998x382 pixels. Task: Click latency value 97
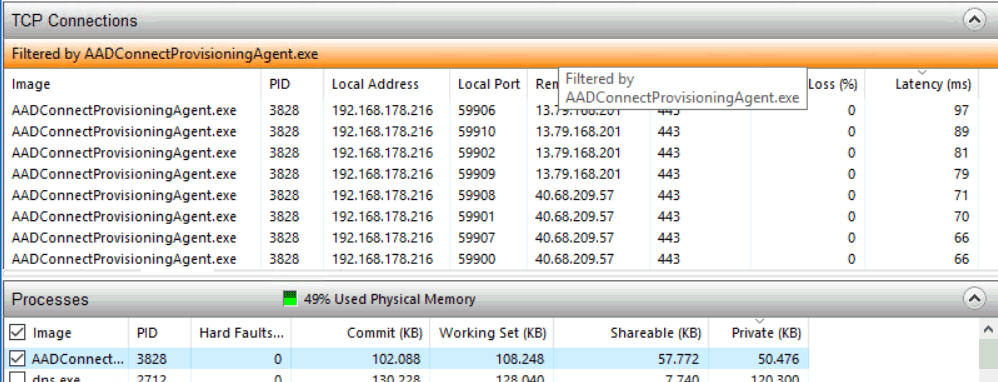click(x=961, y=111)
